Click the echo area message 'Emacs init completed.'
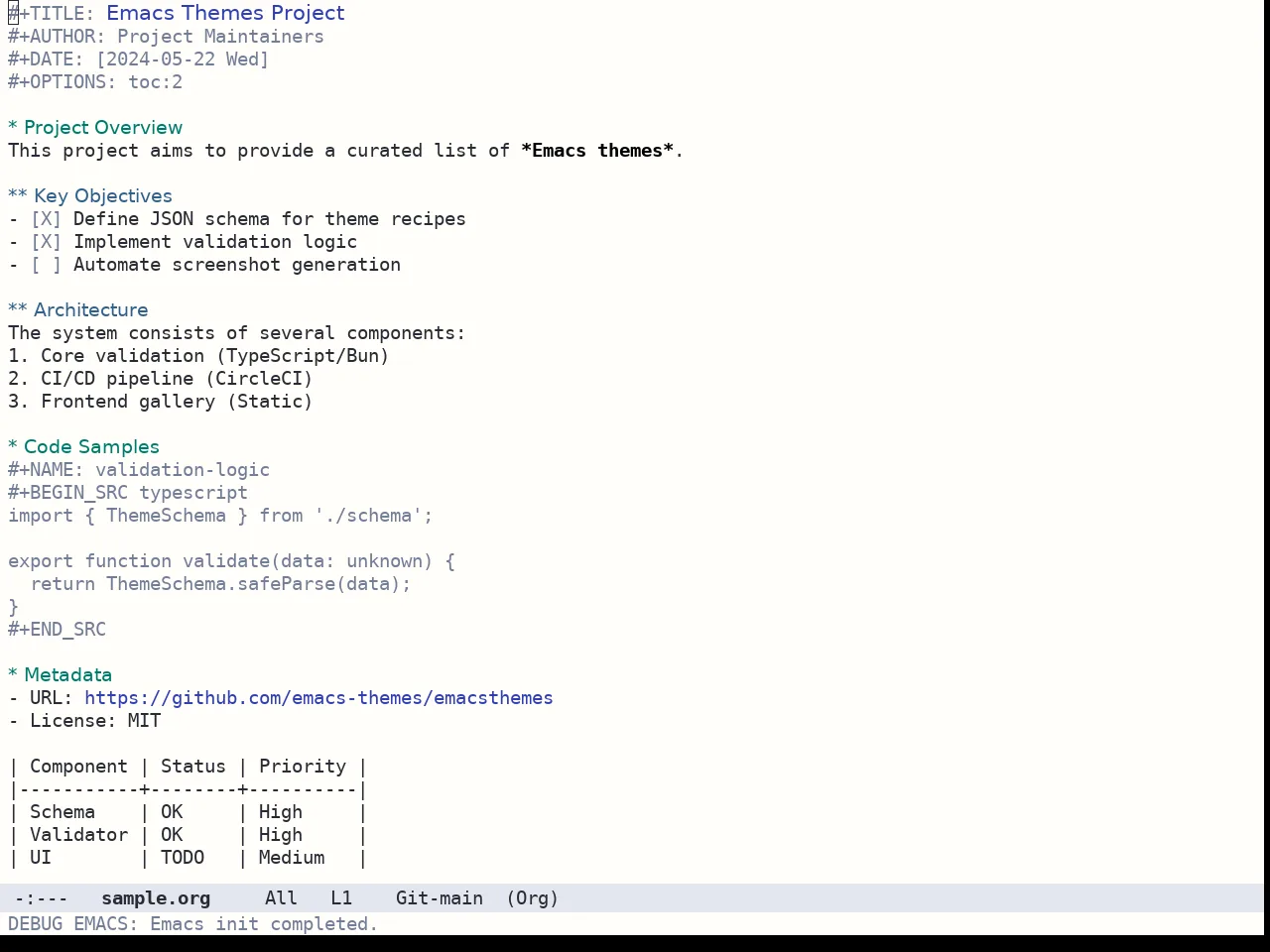Viewport: 1270px width, 952px height. tap(264, 924)
